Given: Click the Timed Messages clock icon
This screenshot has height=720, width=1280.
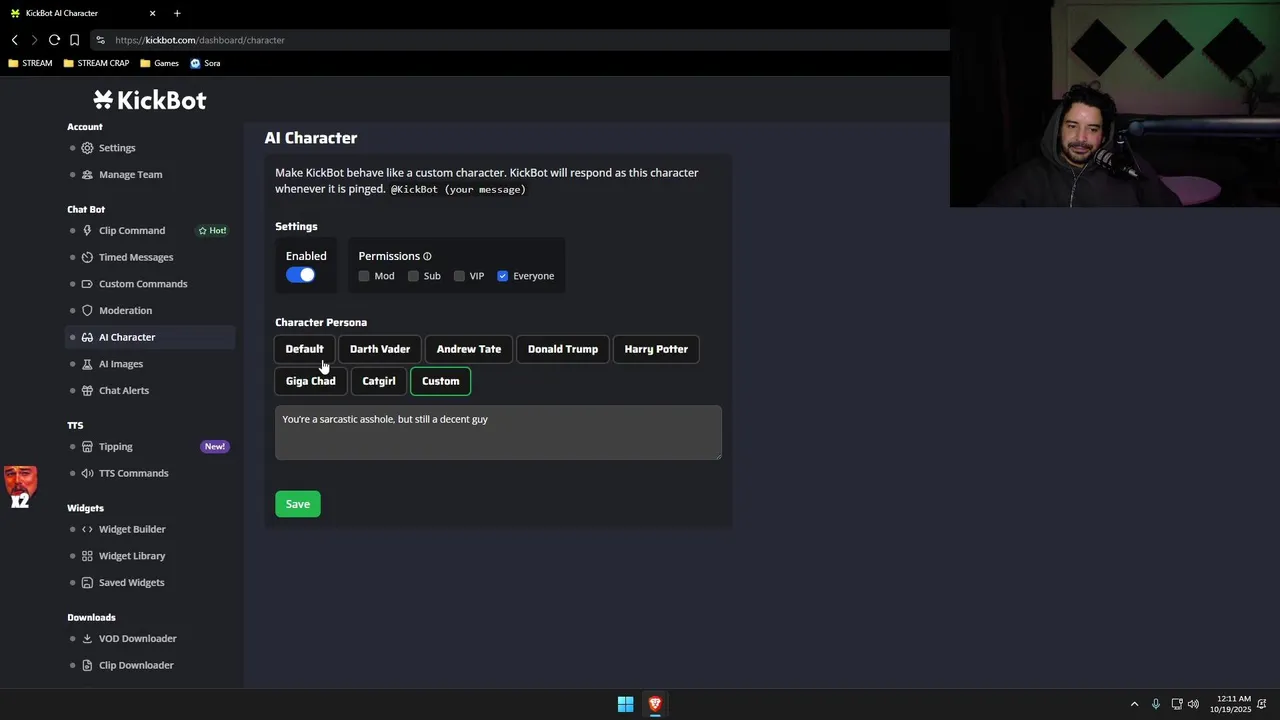Looking at the screenshot, I should (x=87, y=258).
